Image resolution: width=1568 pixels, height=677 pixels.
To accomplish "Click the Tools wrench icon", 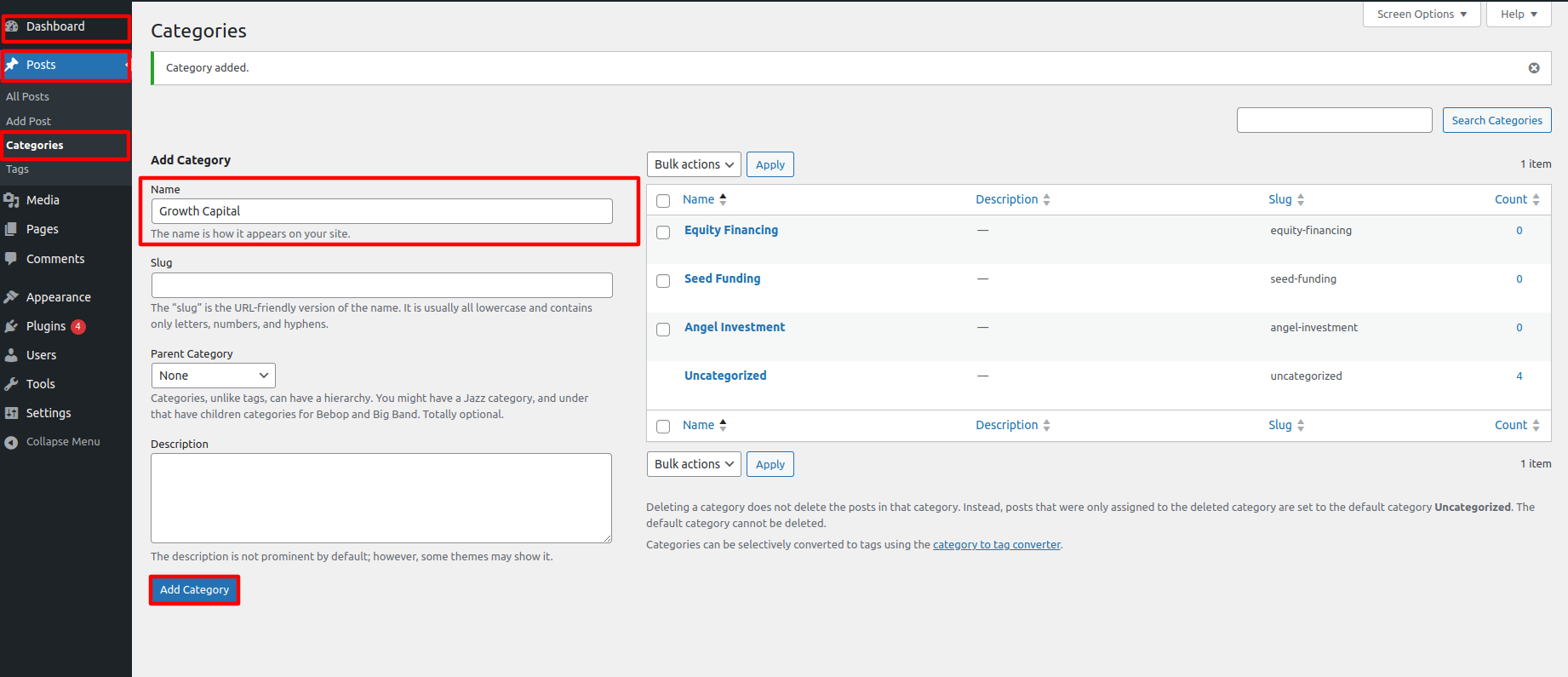I will click(x=11, y=384).
